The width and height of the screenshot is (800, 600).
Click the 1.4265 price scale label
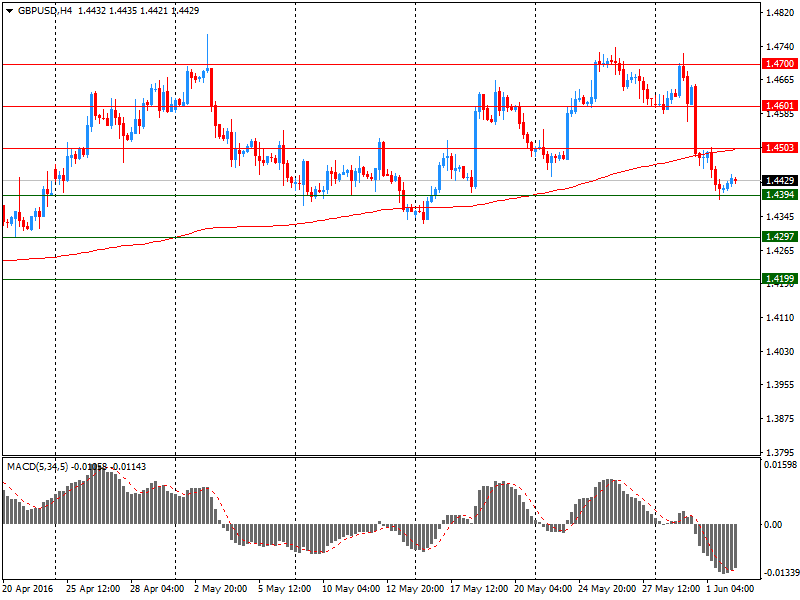780,251
